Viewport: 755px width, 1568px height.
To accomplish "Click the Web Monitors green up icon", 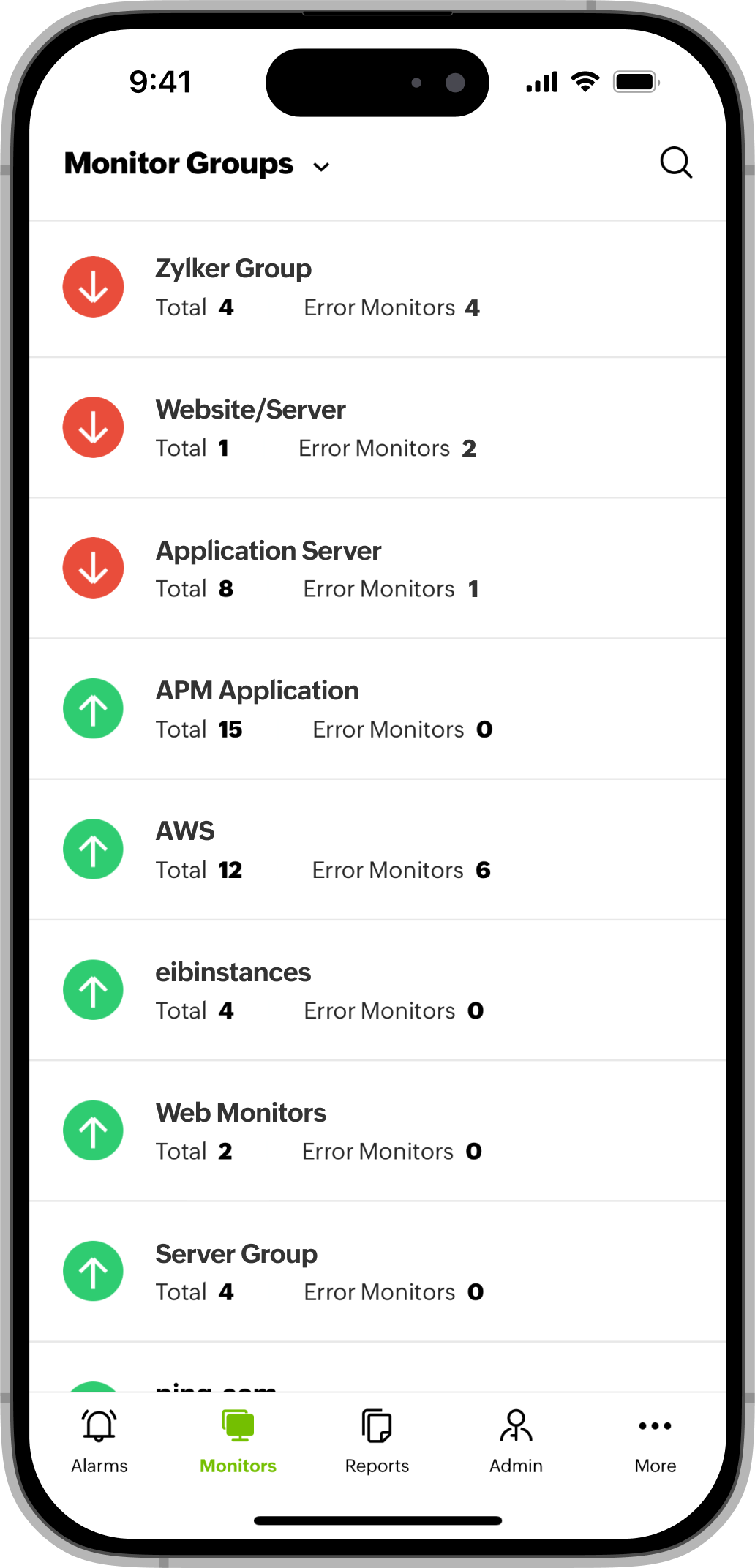I will (x=93, y=1130).
